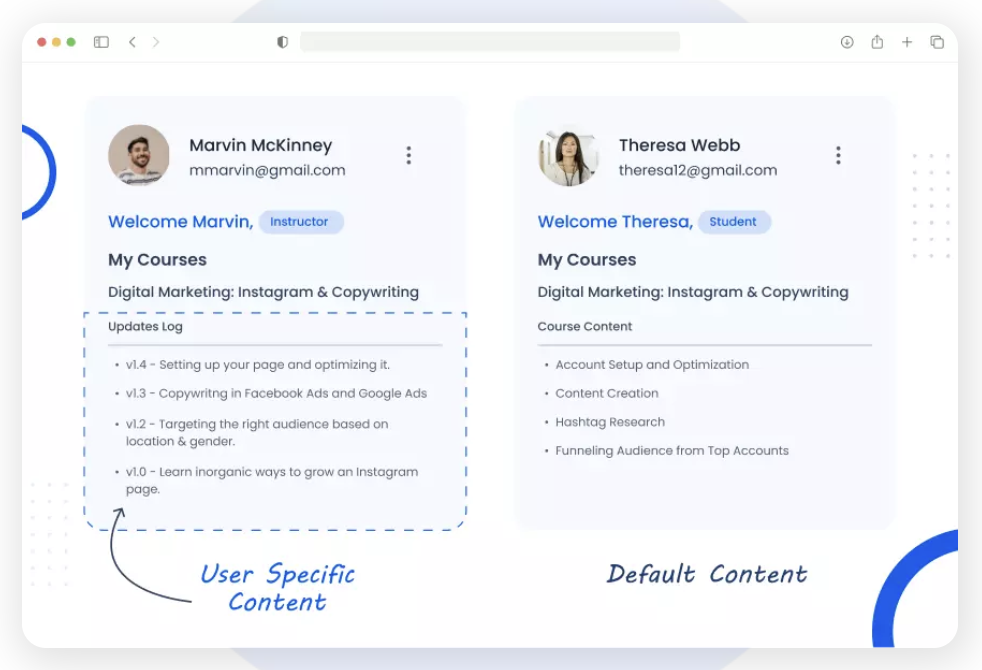Open Marvin McKinney's three-dot options menu

click(x=408, y=155)
